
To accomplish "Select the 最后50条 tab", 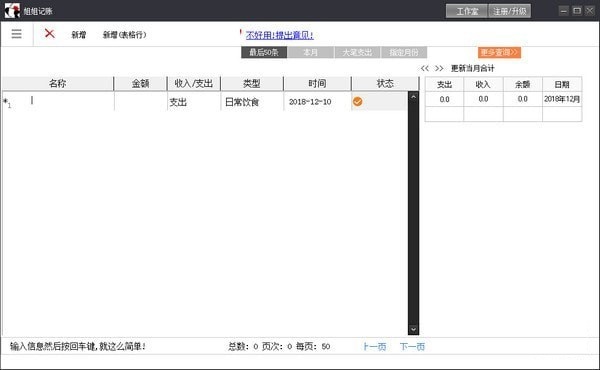I will [264, 52].
